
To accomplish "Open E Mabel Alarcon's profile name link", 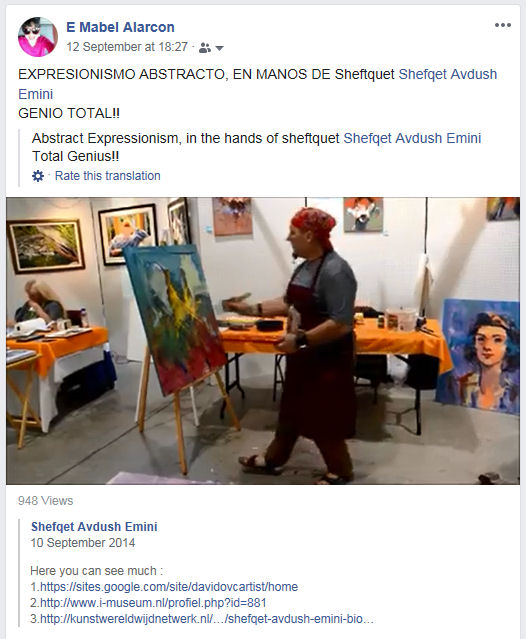I will pos(120,27).
